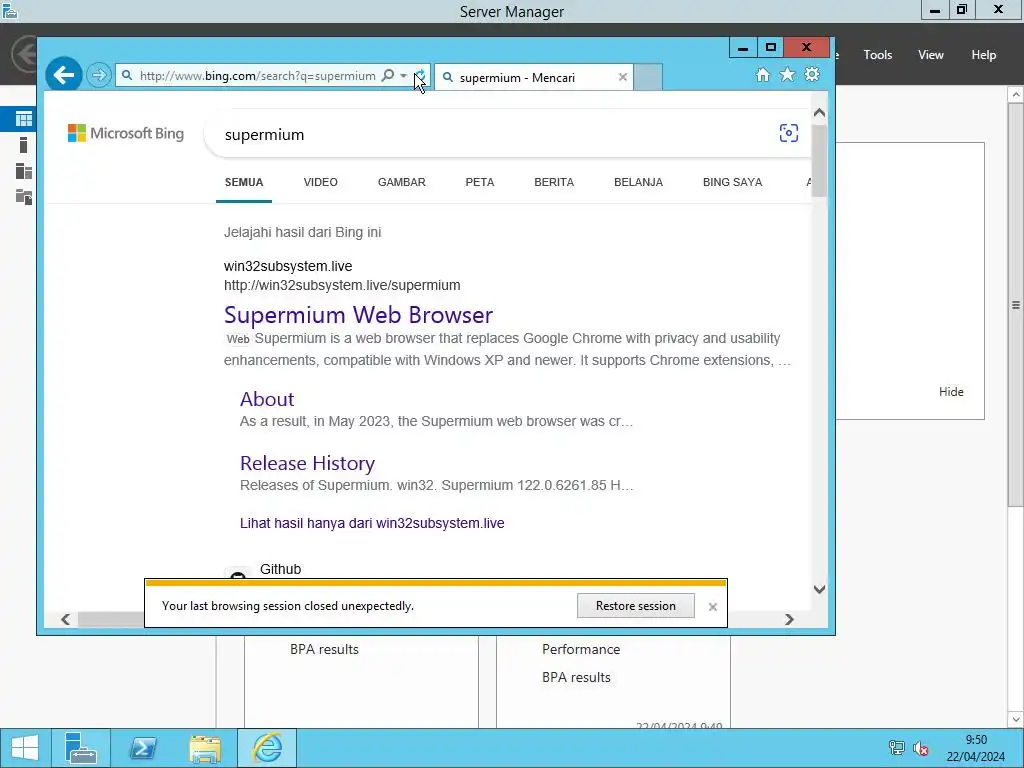
Task: Open Server Manager from the taskbar
Action: click(x=81, y=748)
